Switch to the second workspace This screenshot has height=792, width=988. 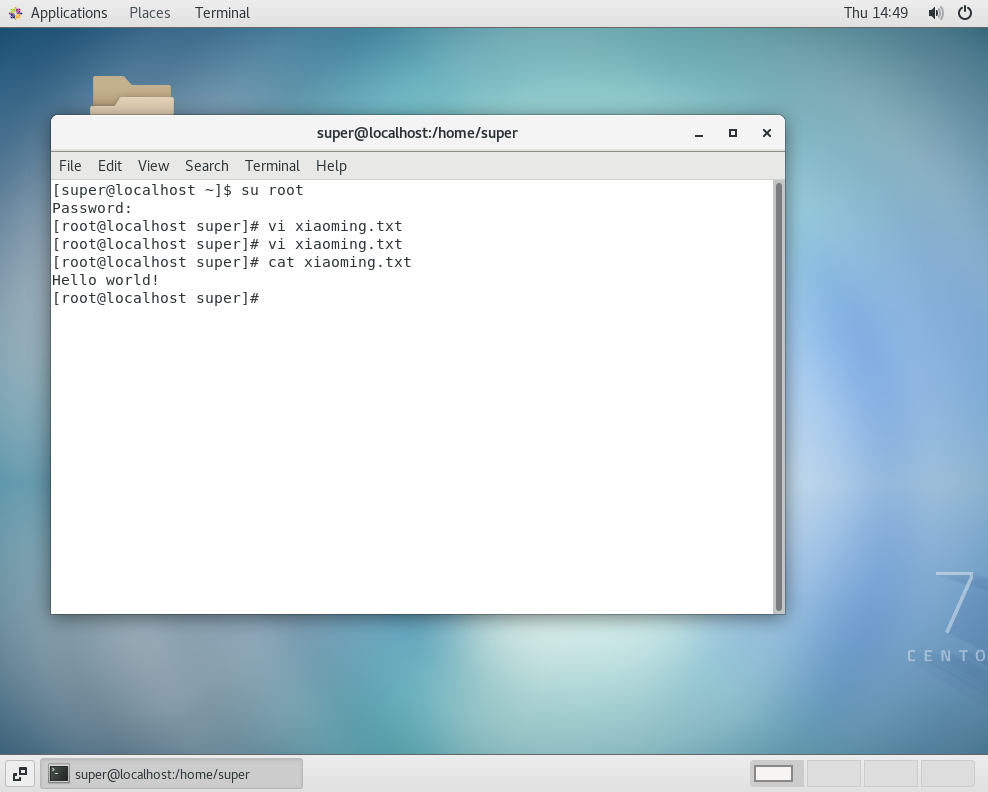(833, 773)
